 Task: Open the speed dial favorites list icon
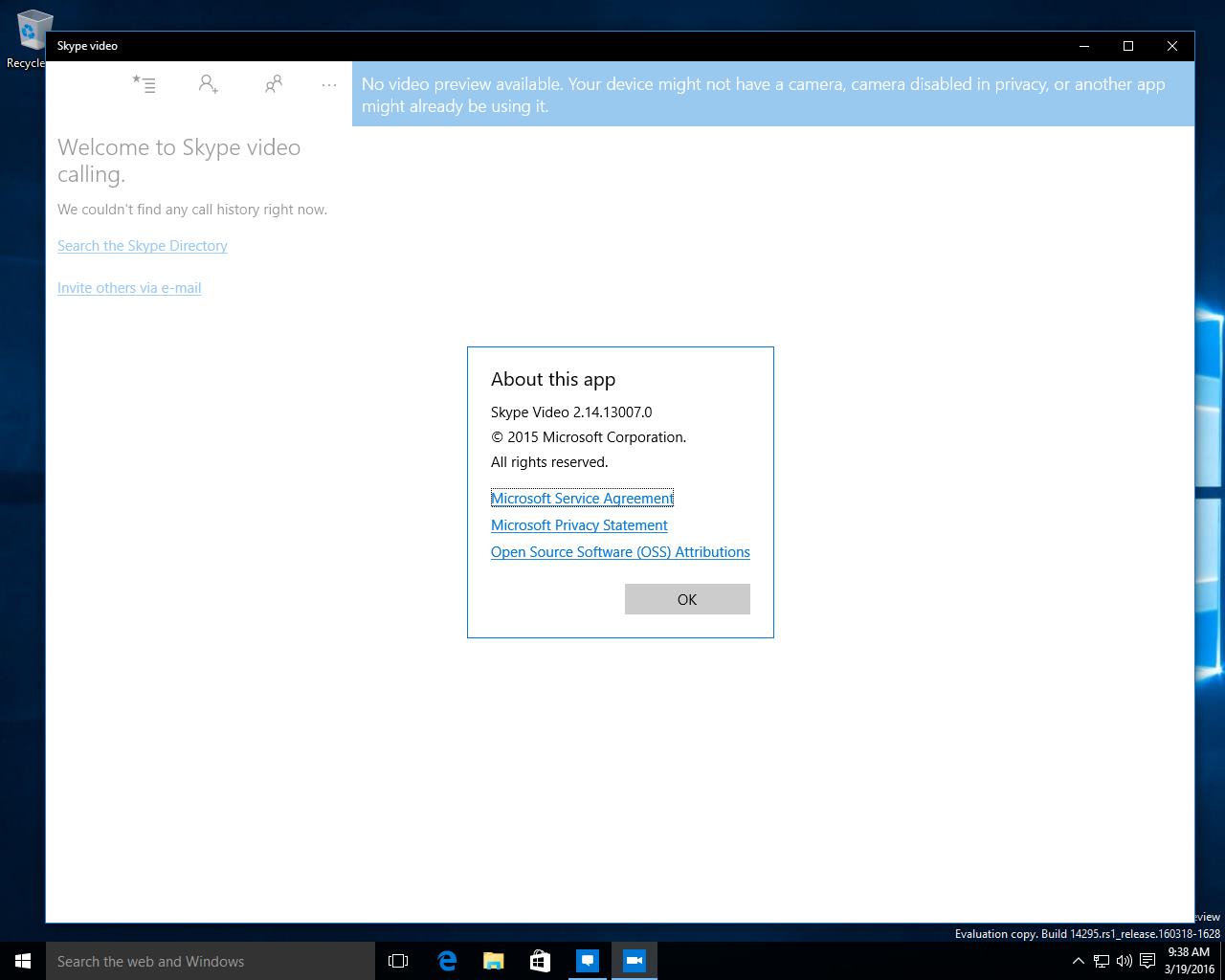tap(144, 84)
